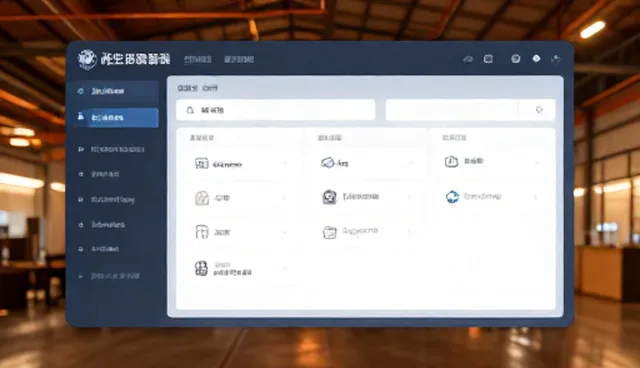The height and width of the screenshot is (368, 640).
Task: Click the round outlined icon in the top-right header
Action: [x=516, y=59]
